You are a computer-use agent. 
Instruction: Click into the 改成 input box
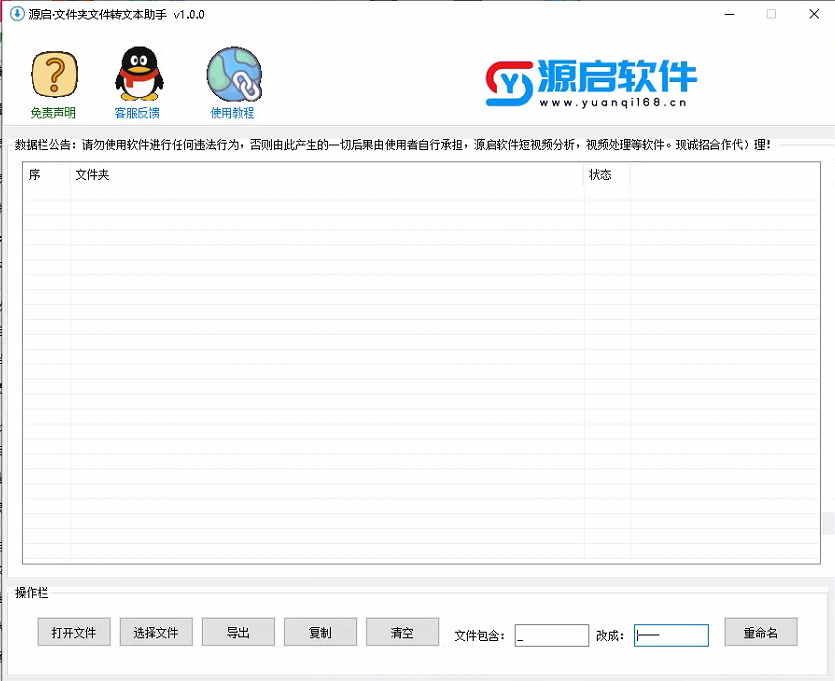671,635
